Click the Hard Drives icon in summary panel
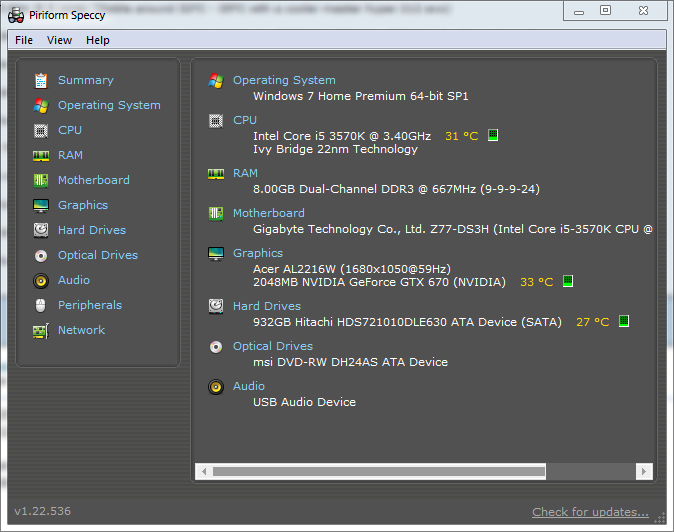The image size is (674, 532). pos(216,306)
